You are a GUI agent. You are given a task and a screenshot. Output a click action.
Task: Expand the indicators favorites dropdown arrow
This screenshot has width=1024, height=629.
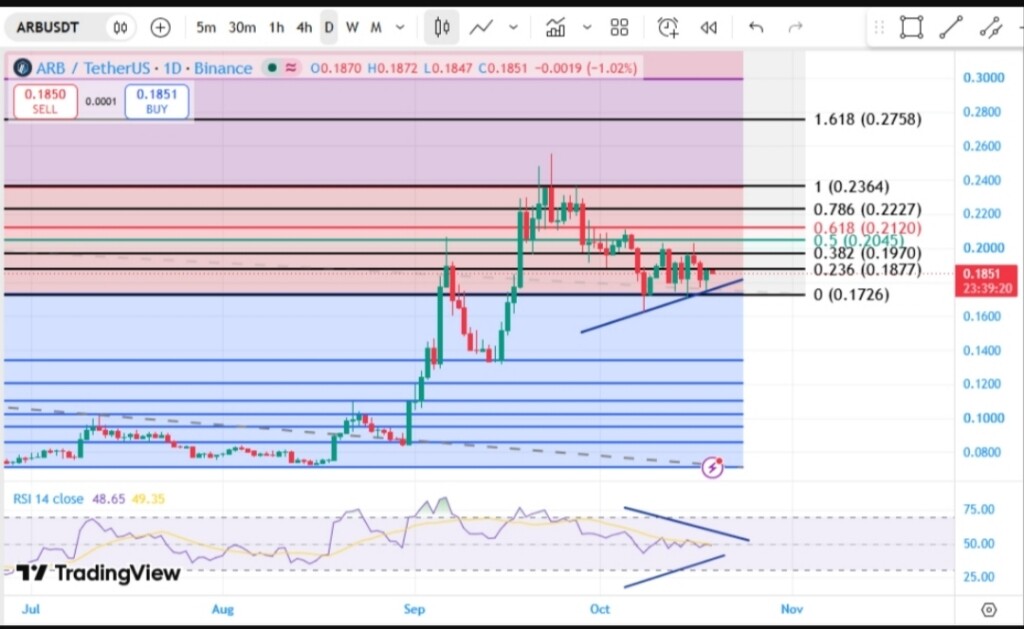[x=586, y=27]
